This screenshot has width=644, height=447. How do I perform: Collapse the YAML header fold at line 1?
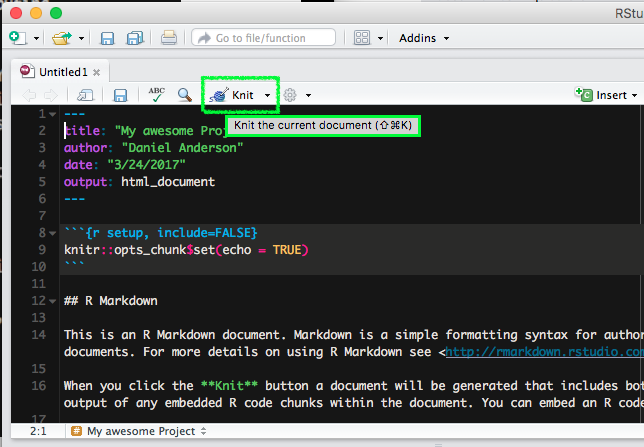point(53,114)
